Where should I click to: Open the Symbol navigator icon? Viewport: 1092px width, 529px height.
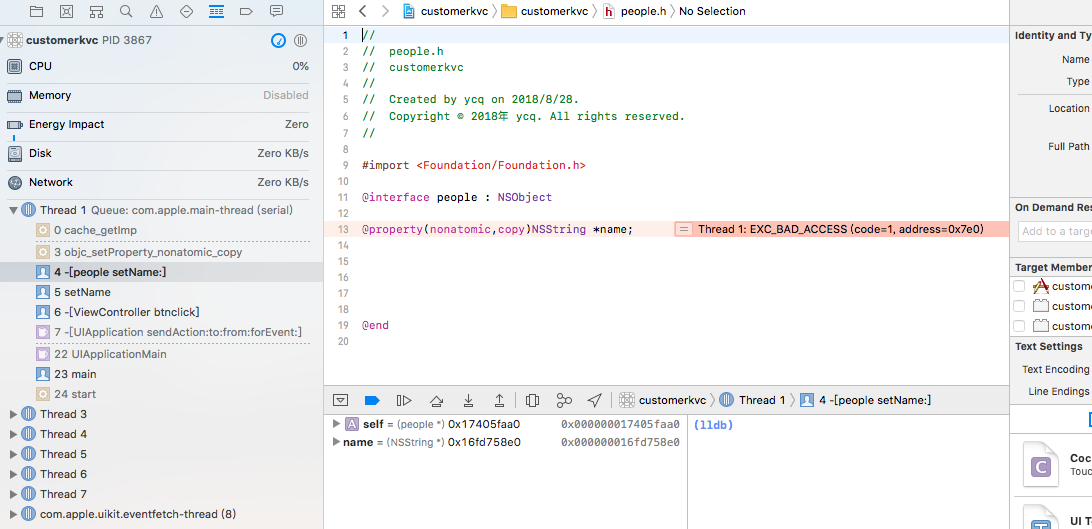(96, 11)
